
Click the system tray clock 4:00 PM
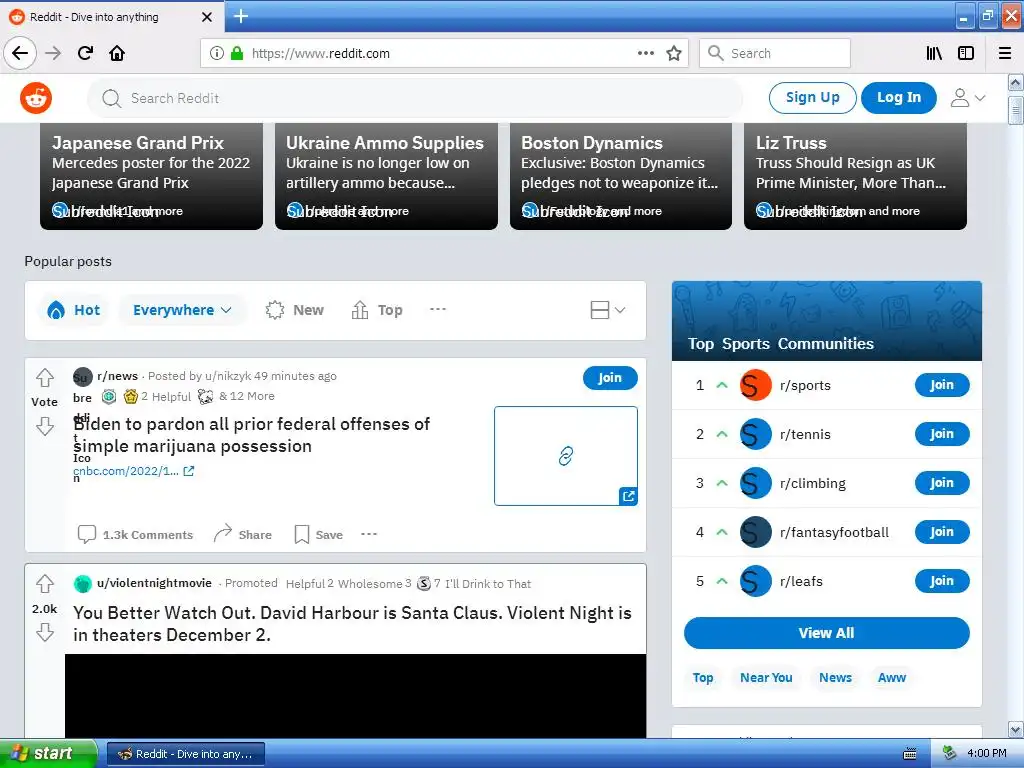[987, 754]
